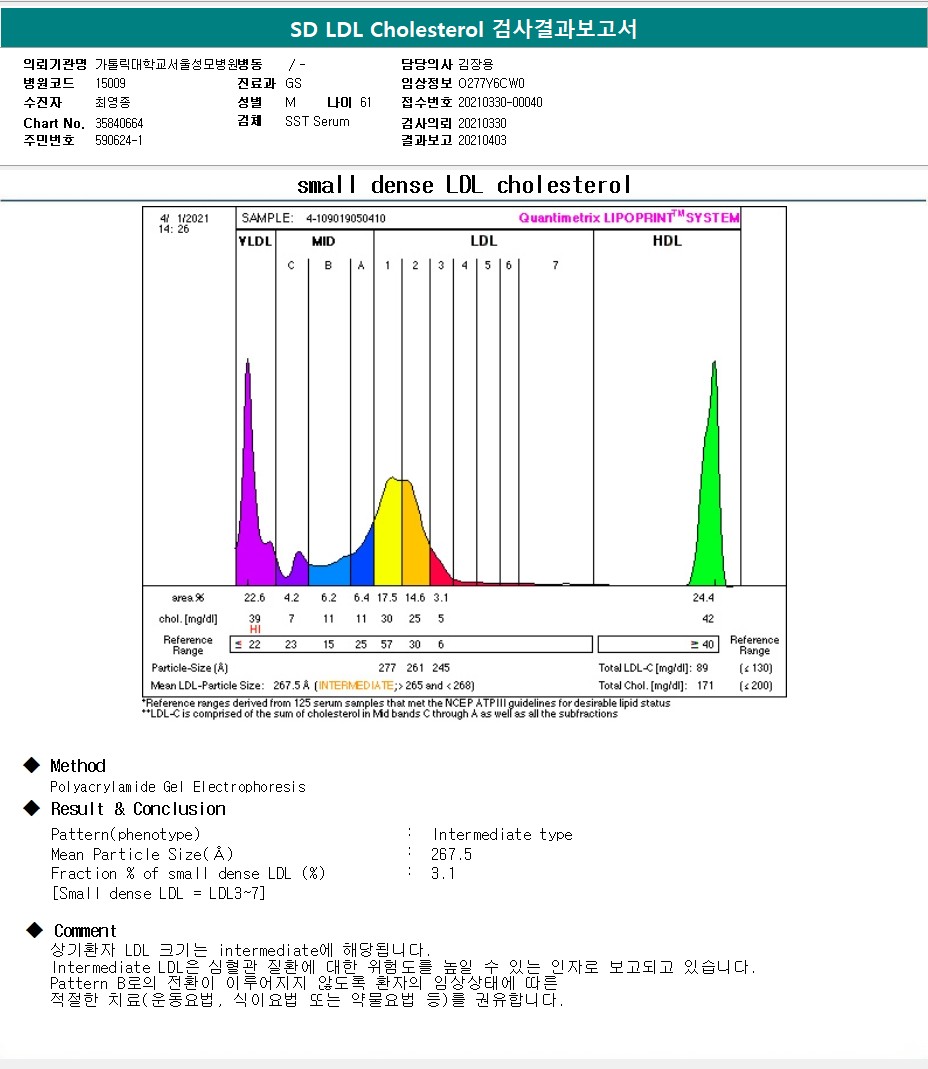Screen dimensions: 928x1069
Task: Click the age value 61
Action: click(366, 102)
